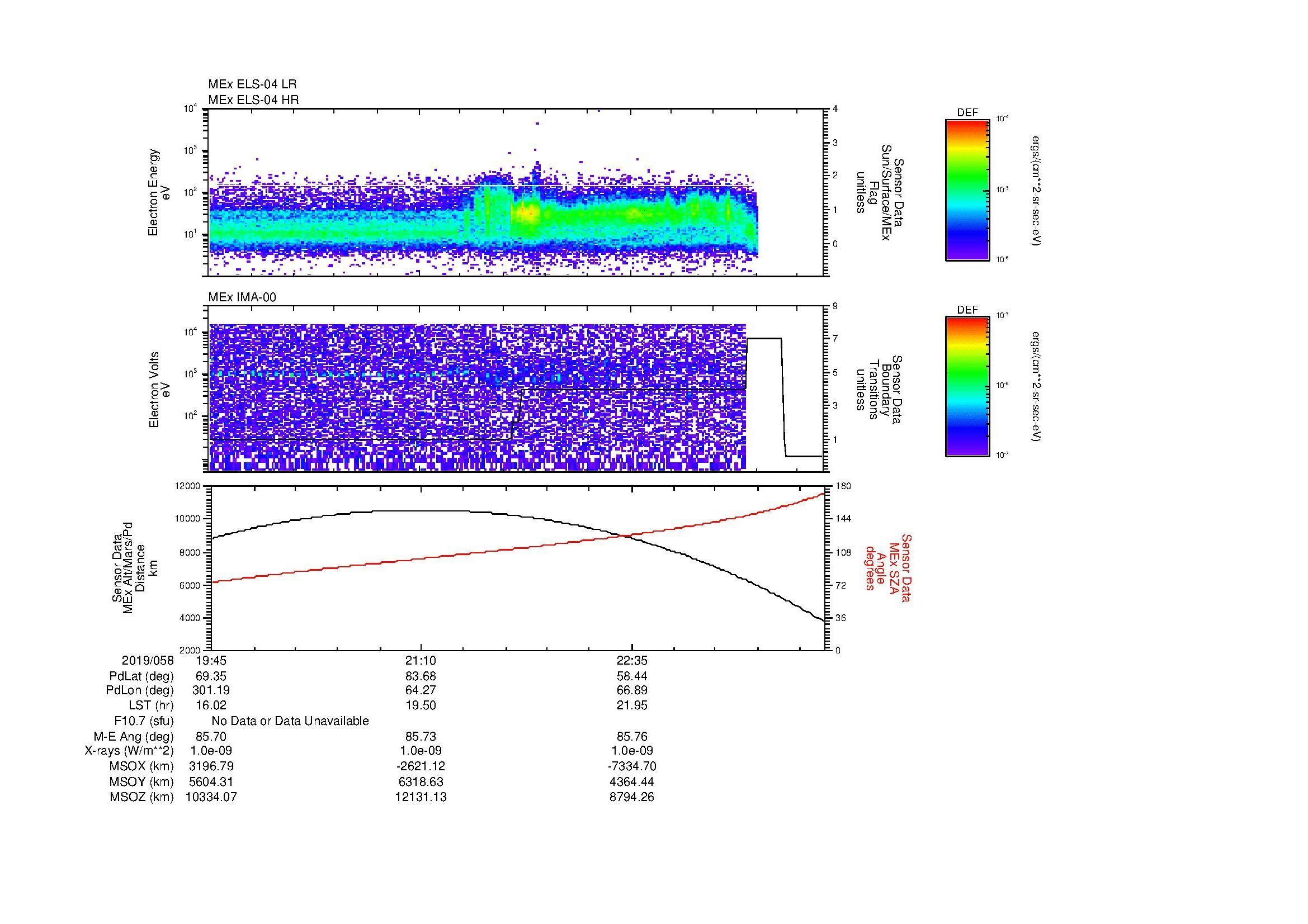Click the M-E angle value 85.70
This screenshot has height=924, width=1308.
pos(211,736)
